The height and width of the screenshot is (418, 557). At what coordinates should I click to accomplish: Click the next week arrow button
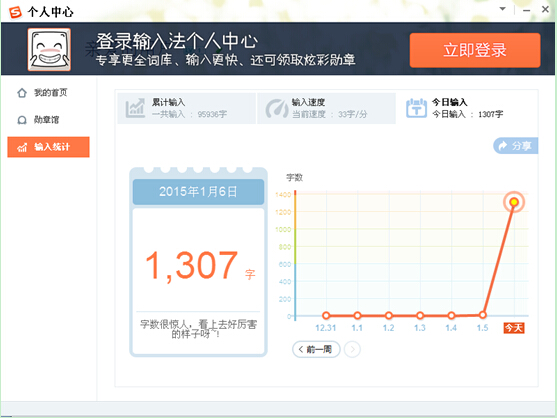pyautogui.click(x=352, y=349)
